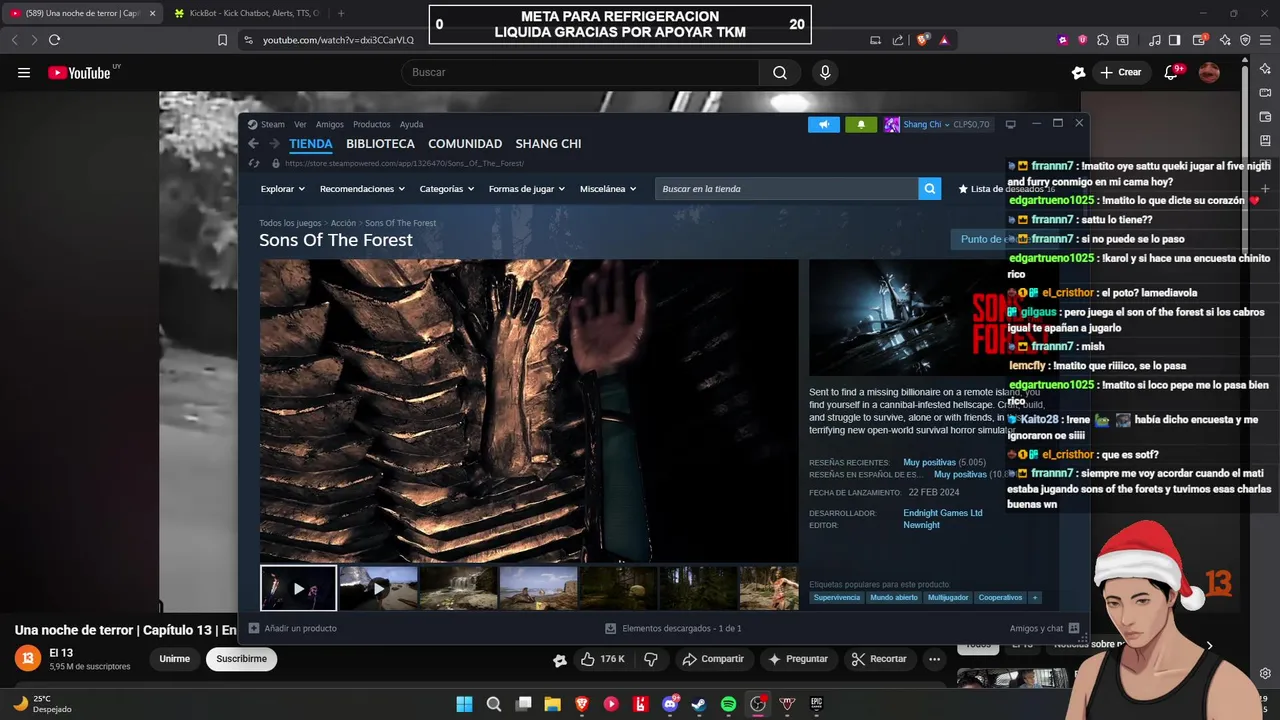Reload the page in the browser
The height and width of the screenshot is (720, 1280).
click(54, 40)
